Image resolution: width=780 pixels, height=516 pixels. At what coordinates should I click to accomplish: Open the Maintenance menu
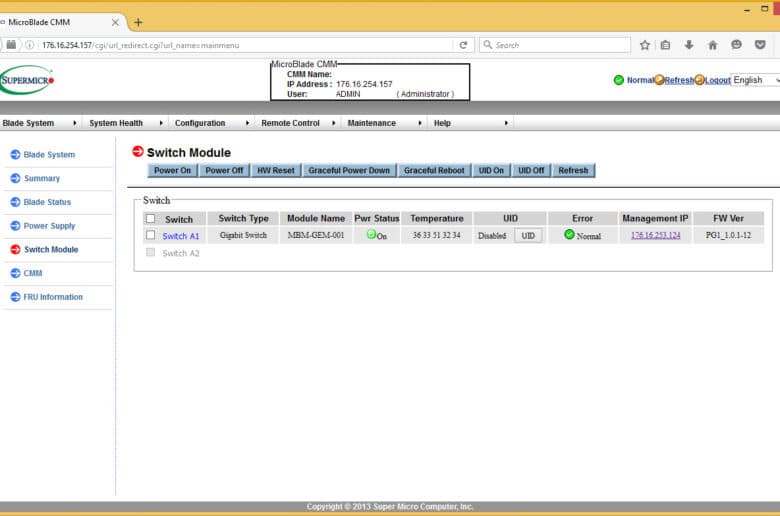[372, 123]
